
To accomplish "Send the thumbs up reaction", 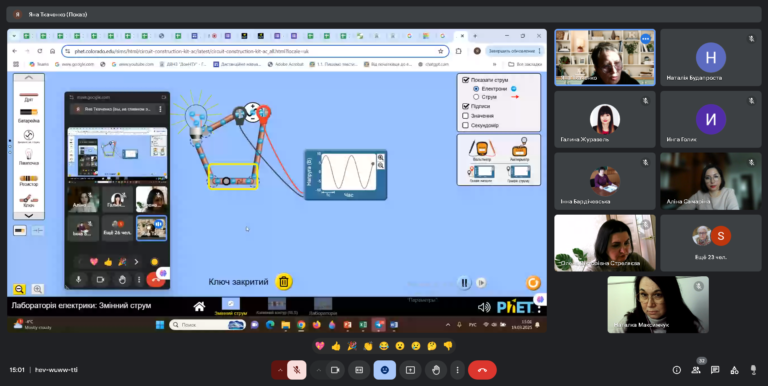I will click(x=336, y=346).
